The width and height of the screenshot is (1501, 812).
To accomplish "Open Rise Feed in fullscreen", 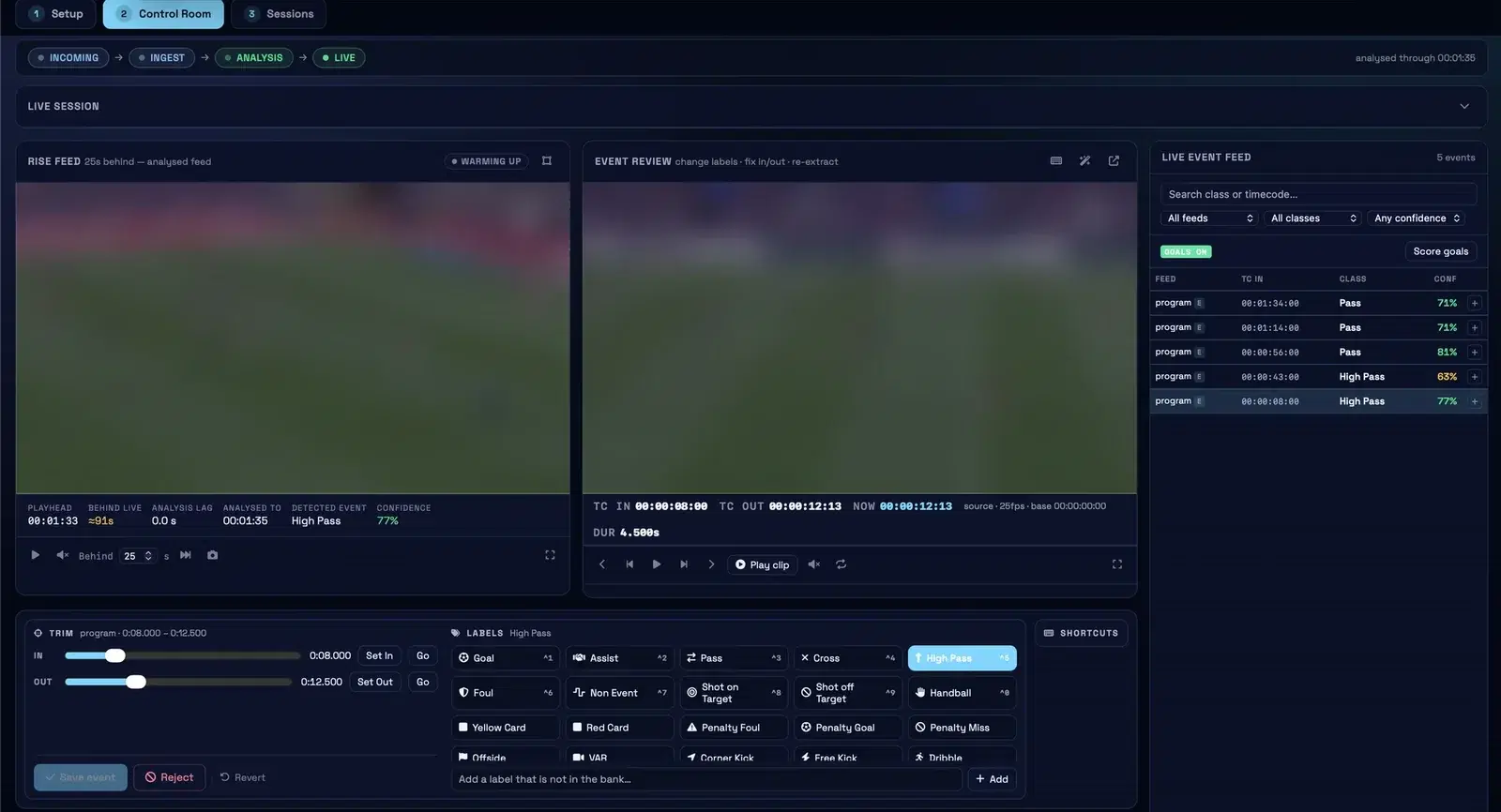I will click(x=550, y=555).
